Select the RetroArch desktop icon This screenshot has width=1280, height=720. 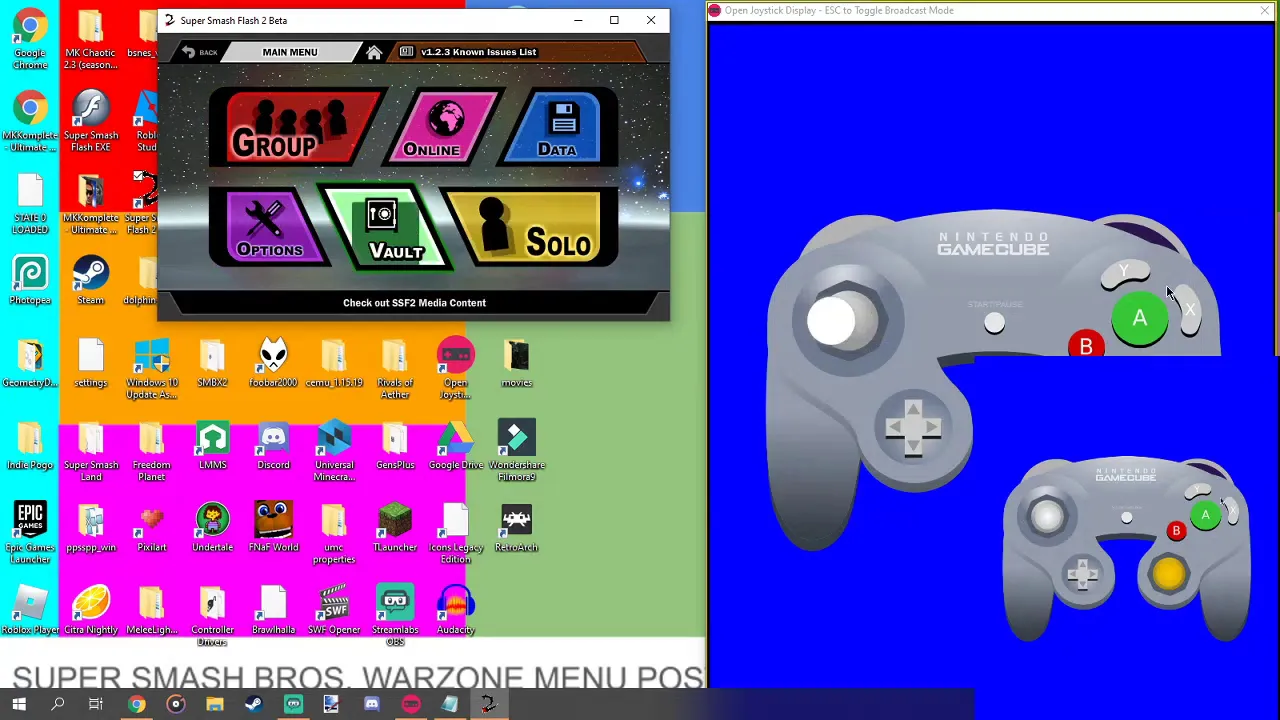point(516,528)
